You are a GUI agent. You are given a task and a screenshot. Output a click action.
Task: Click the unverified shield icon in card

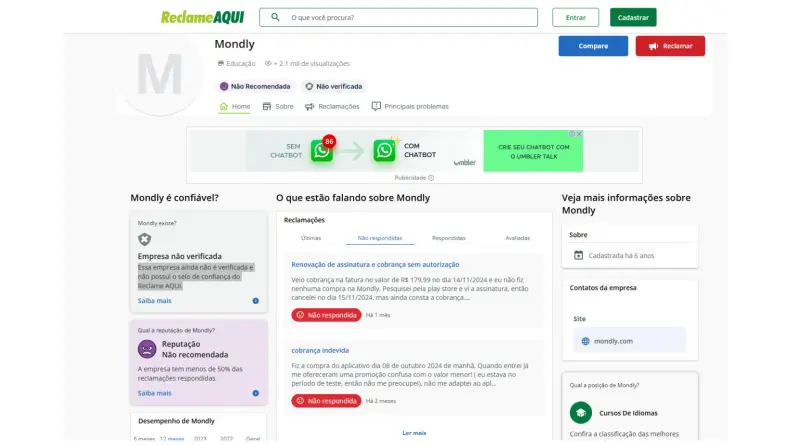point(145,239)
